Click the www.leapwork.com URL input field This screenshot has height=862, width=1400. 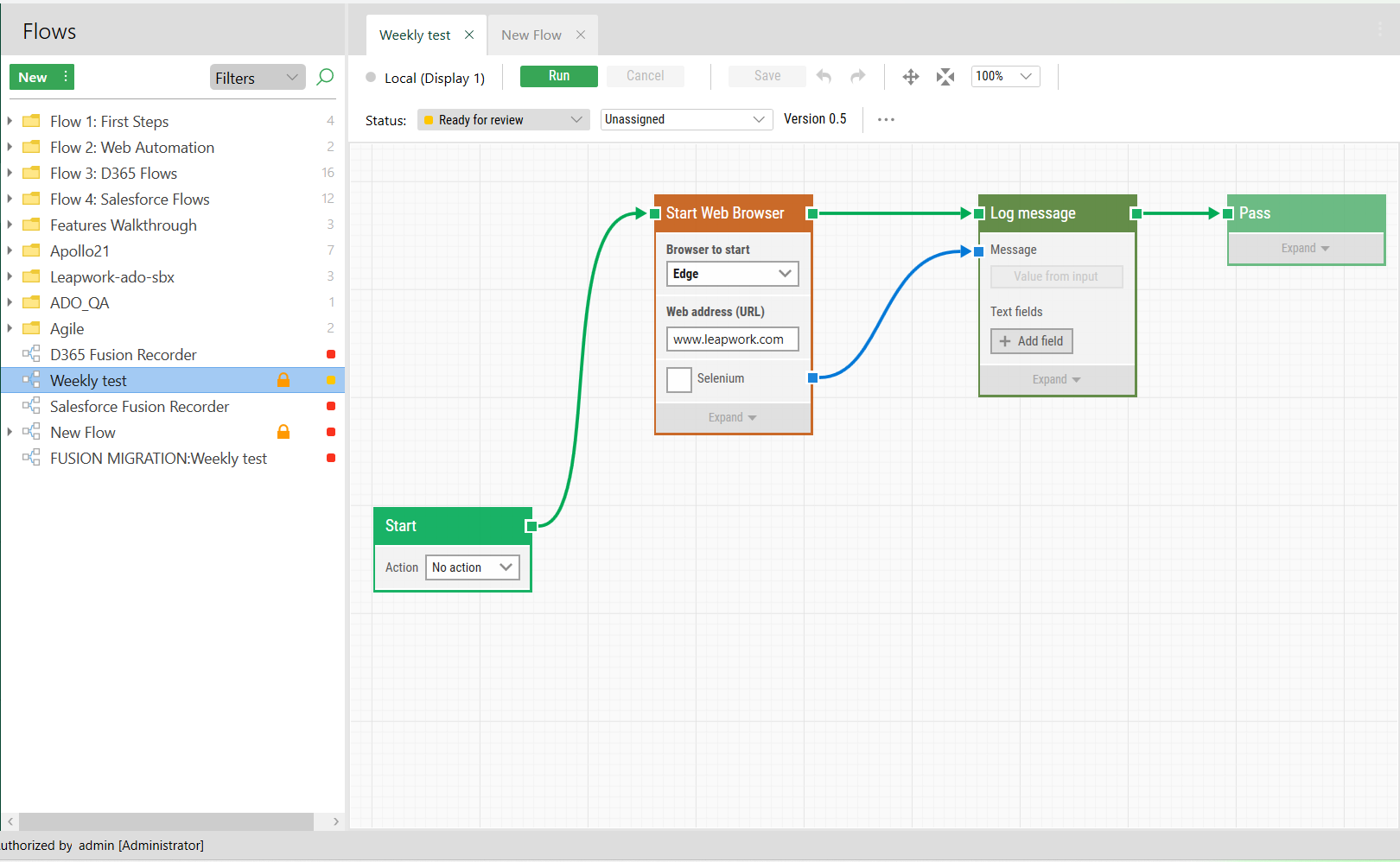coord(732,339)
